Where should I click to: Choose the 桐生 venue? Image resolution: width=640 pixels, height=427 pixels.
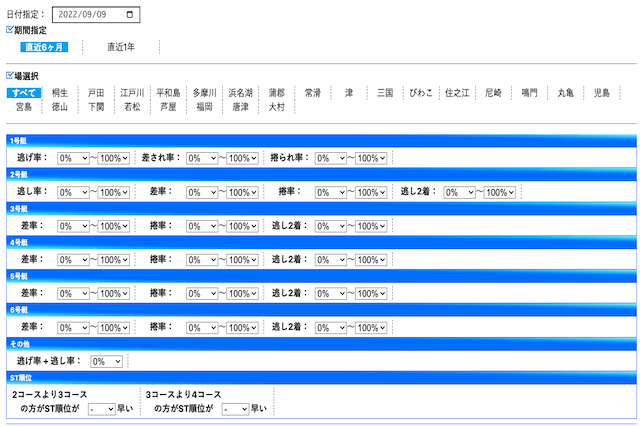(60, 92)
